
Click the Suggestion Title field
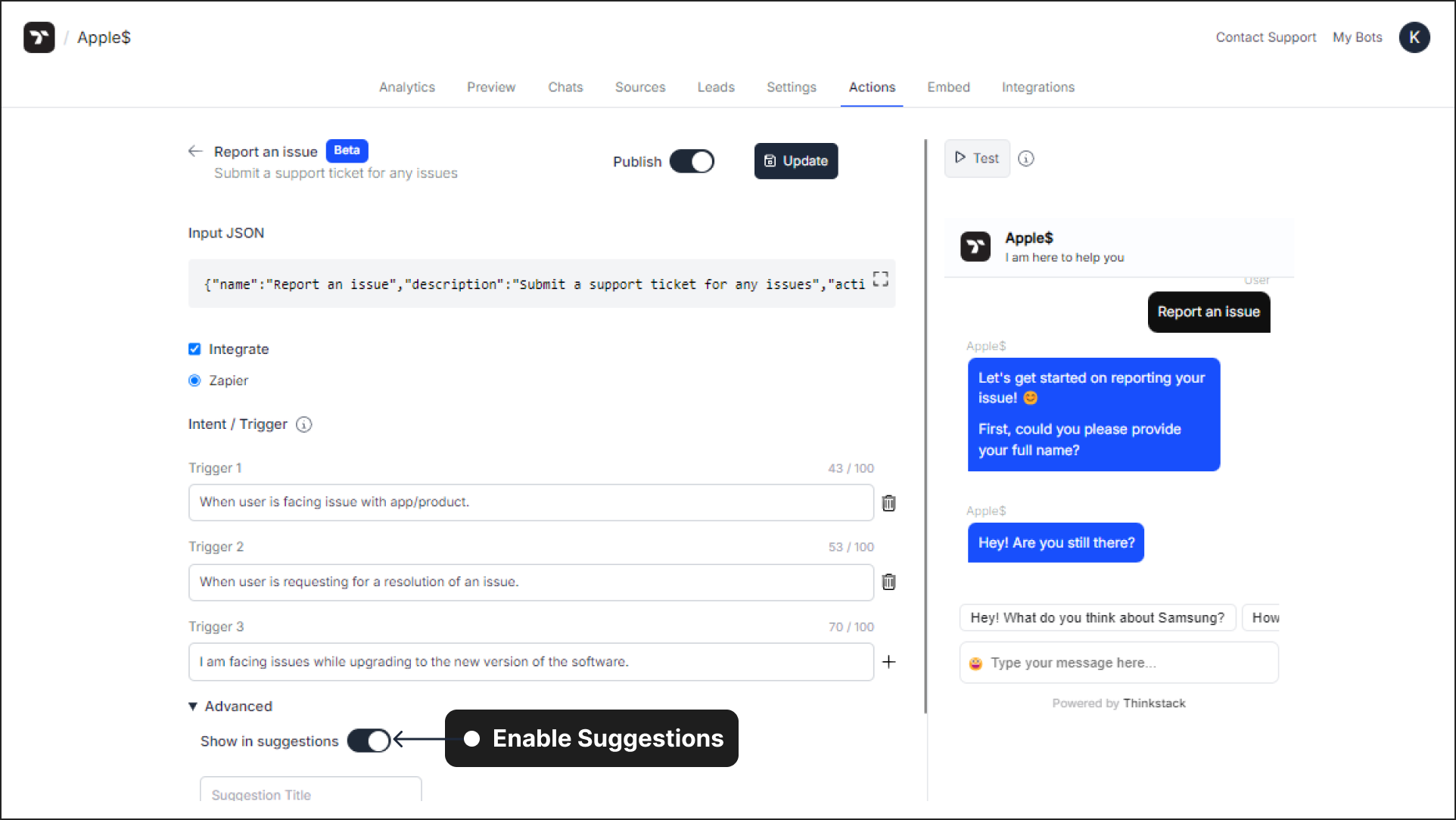tap(310, 790)
